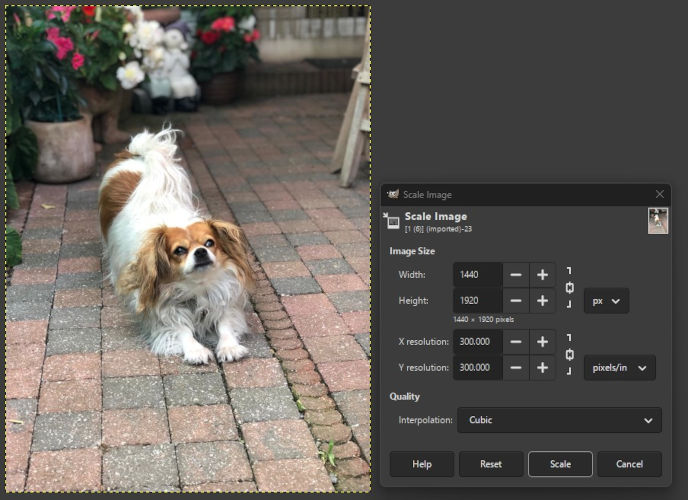The width and height of the screenshot is (688, 500).
Task: Increase X resolution with plus button
Action: tap(542, 342)
